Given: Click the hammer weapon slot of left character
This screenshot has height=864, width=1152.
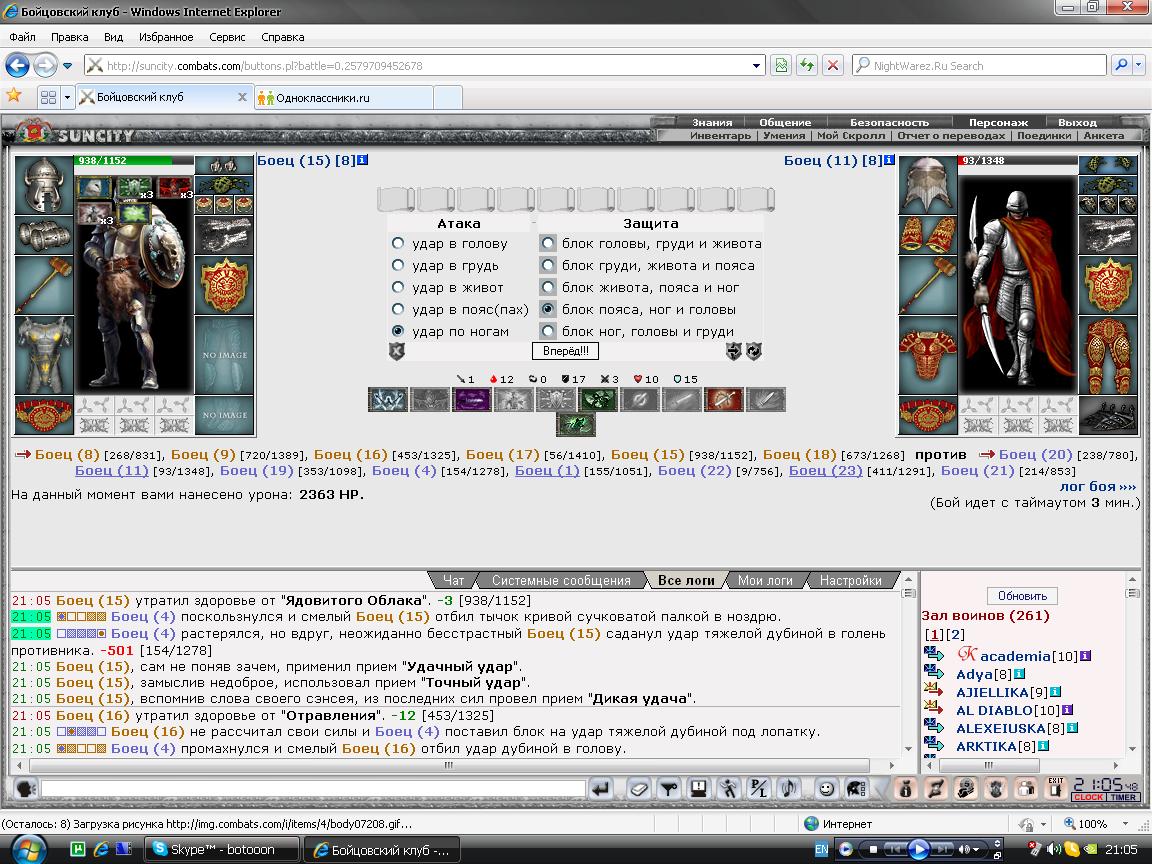Looking at the screenshot, I should (44, 284).
